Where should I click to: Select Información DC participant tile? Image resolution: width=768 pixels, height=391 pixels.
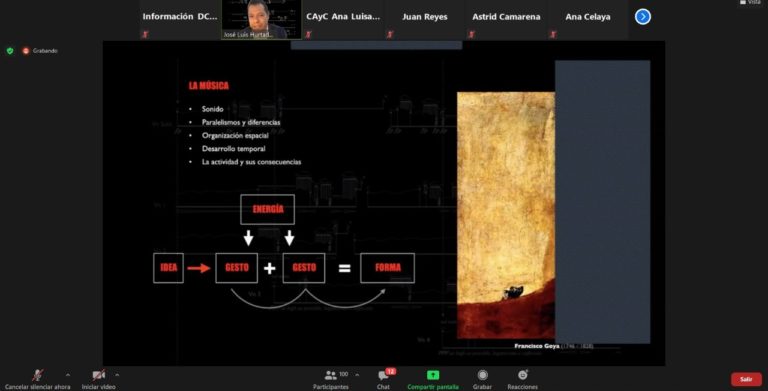coord(180,20)
